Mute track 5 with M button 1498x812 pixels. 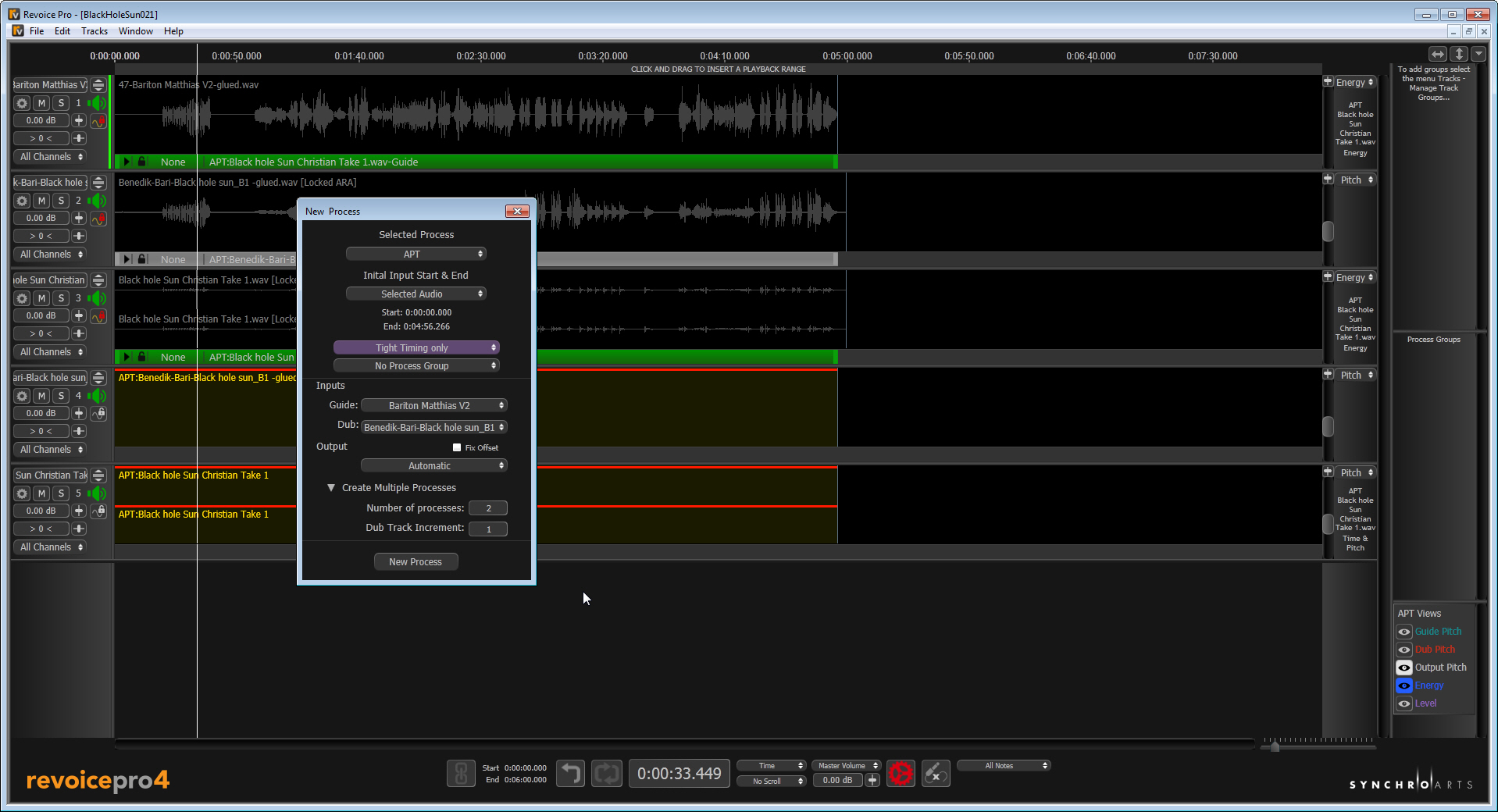click(x=42, y=493)
